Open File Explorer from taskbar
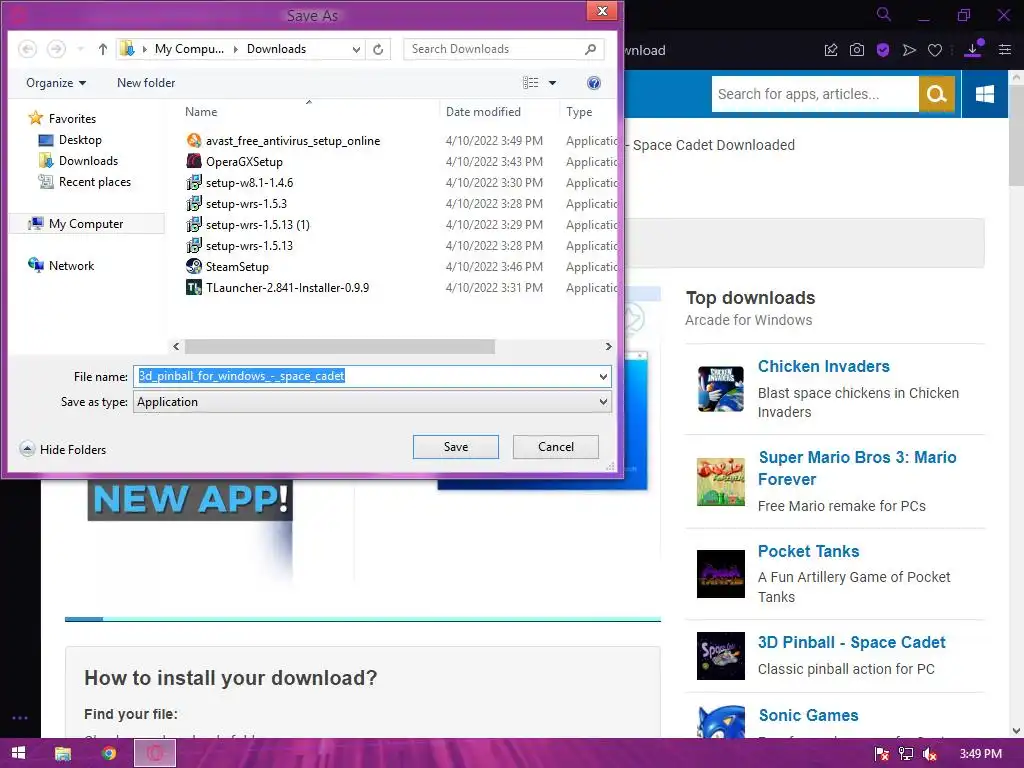Screen dimensions: 1024x768 pos(63,754)
